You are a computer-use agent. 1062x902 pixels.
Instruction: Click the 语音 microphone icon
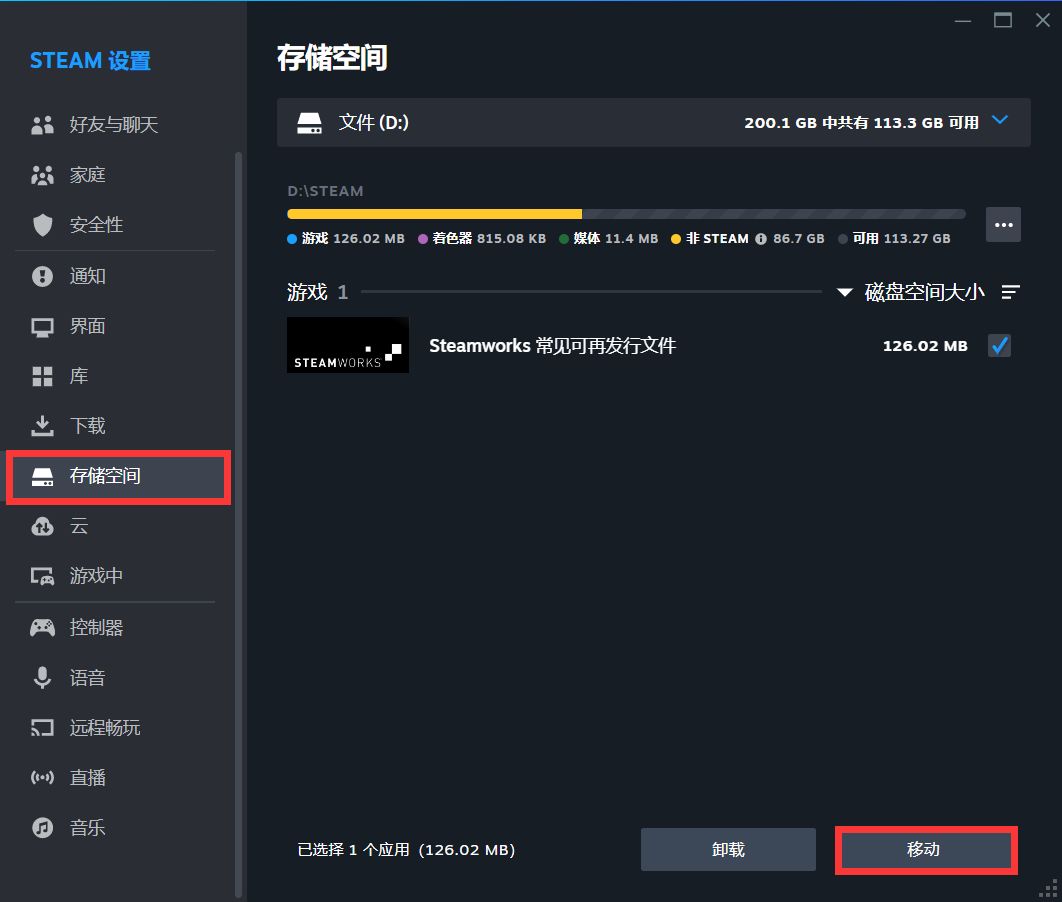(42, 677)
